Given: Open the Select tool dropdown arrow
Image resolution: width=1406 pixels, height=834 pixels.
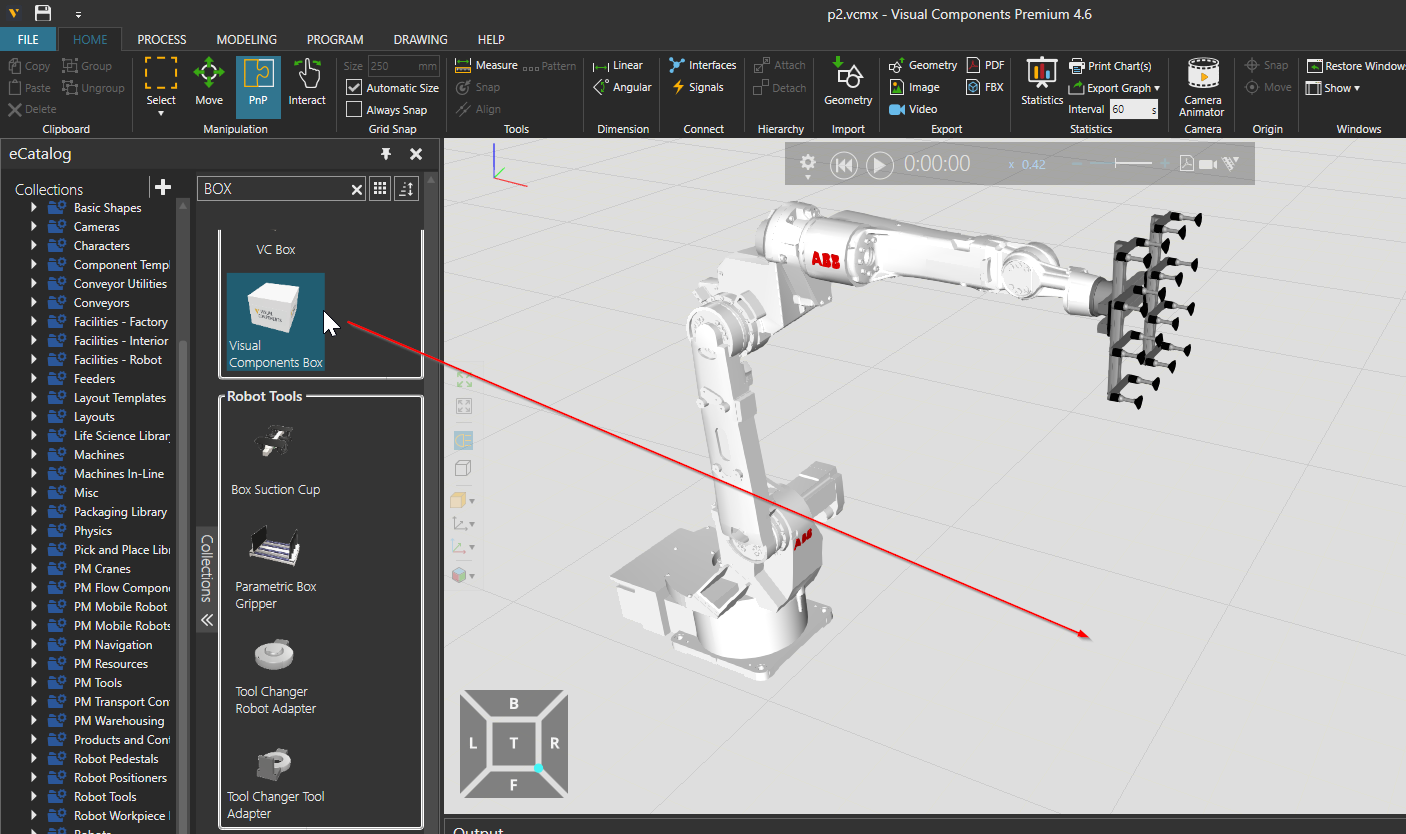Looking at the screenshot, I should (x=161, y=113).
